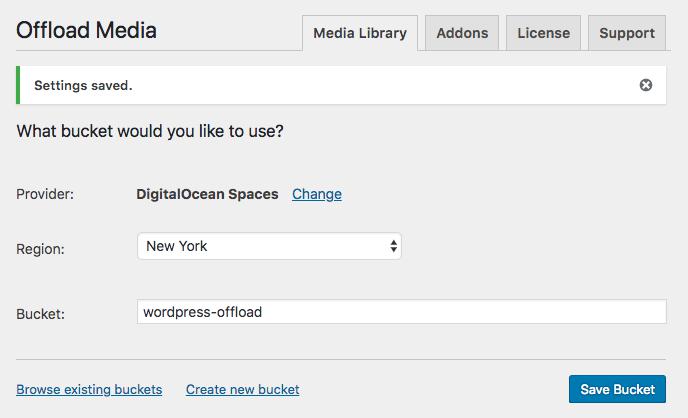
Task: Click the Offload Media page title
Action: (x=86, y=30)
